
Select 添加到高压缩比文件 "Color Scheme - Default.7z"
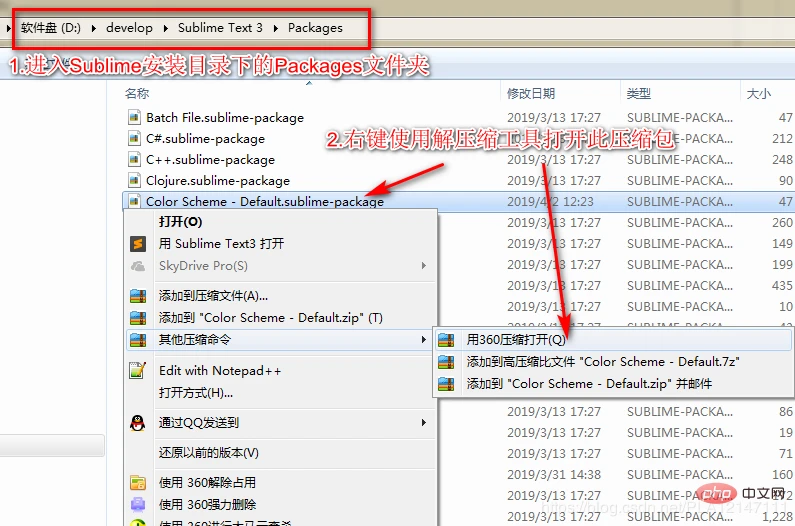[603, 362]
